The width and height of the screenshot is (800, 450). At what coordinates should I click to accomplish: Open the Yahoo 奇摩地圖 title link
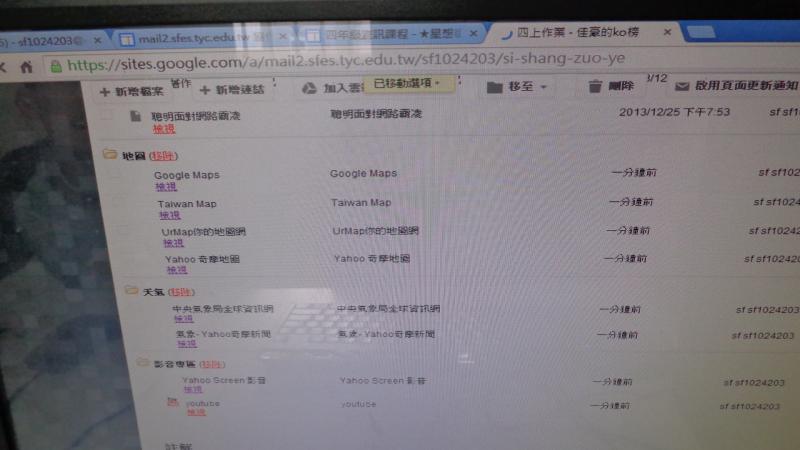203,259
